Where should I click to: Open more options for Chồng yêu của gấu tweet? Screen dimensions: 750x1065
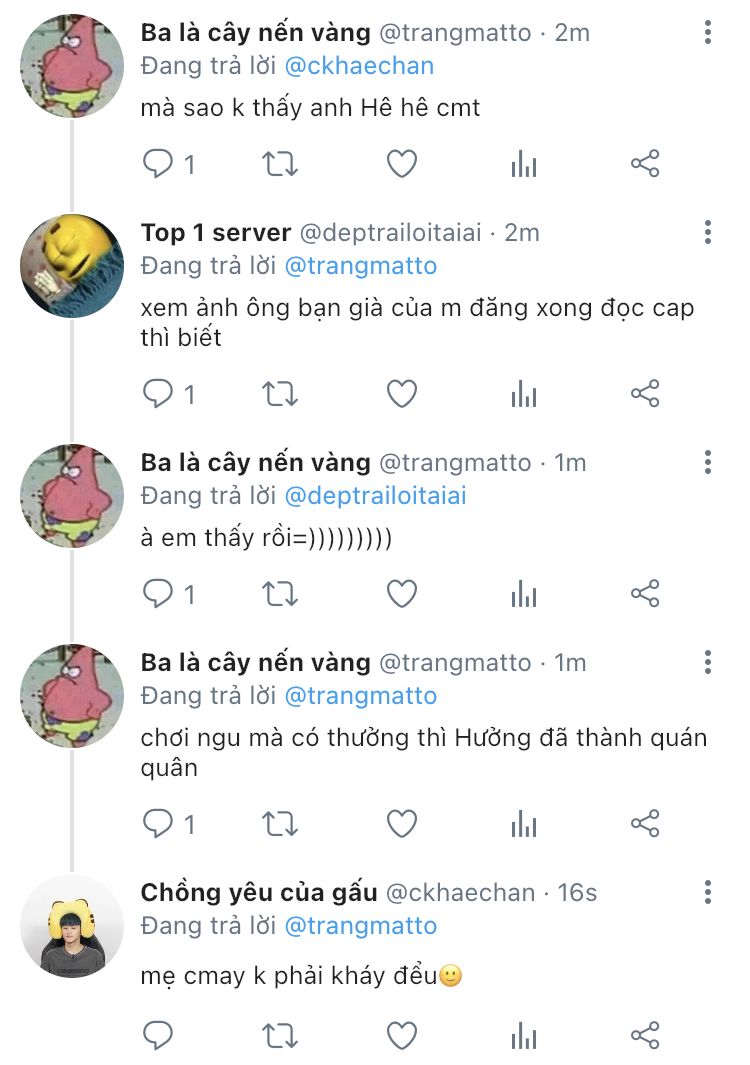click(708, 892)
